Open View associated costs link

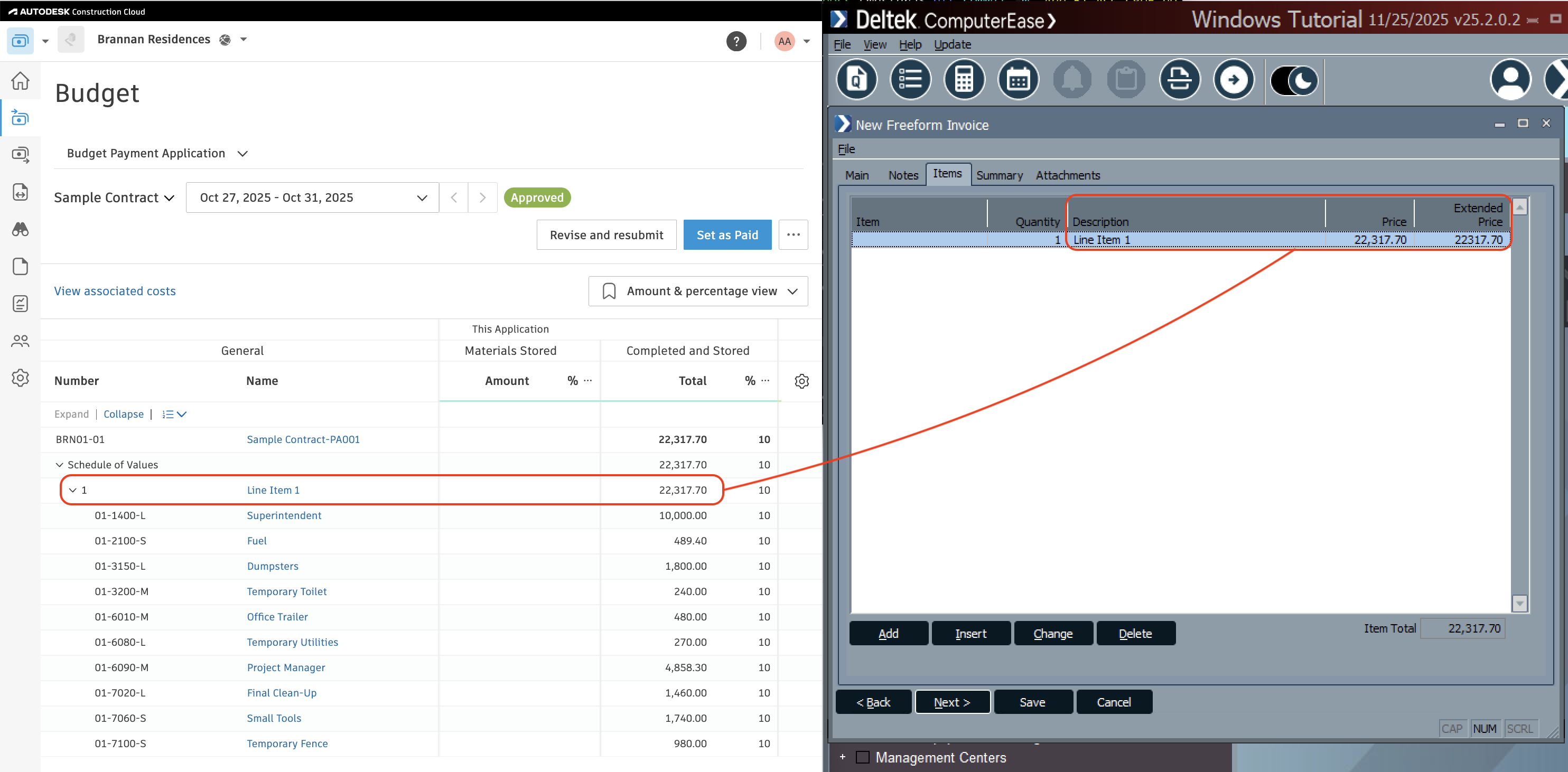115,291
